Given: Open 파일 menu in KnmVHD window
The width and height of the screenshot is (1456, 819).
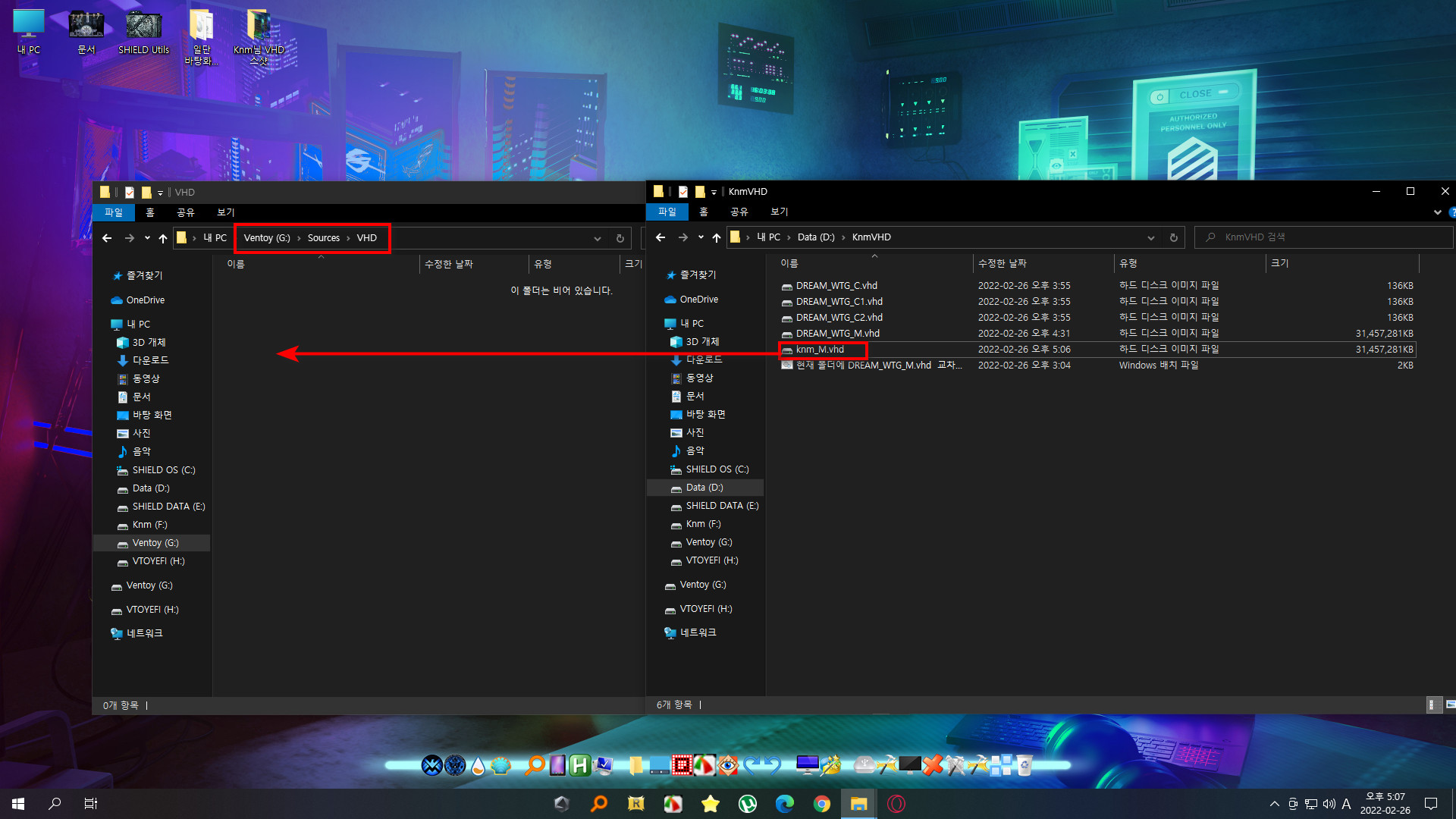Looking at the screenshot, I should [667, 212].
